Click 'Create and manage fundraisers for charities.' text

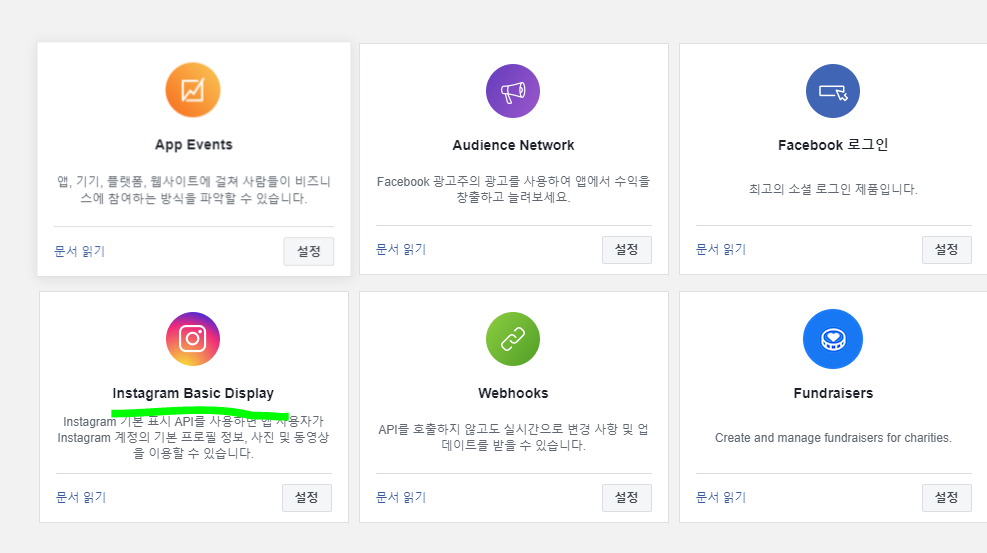833,438
